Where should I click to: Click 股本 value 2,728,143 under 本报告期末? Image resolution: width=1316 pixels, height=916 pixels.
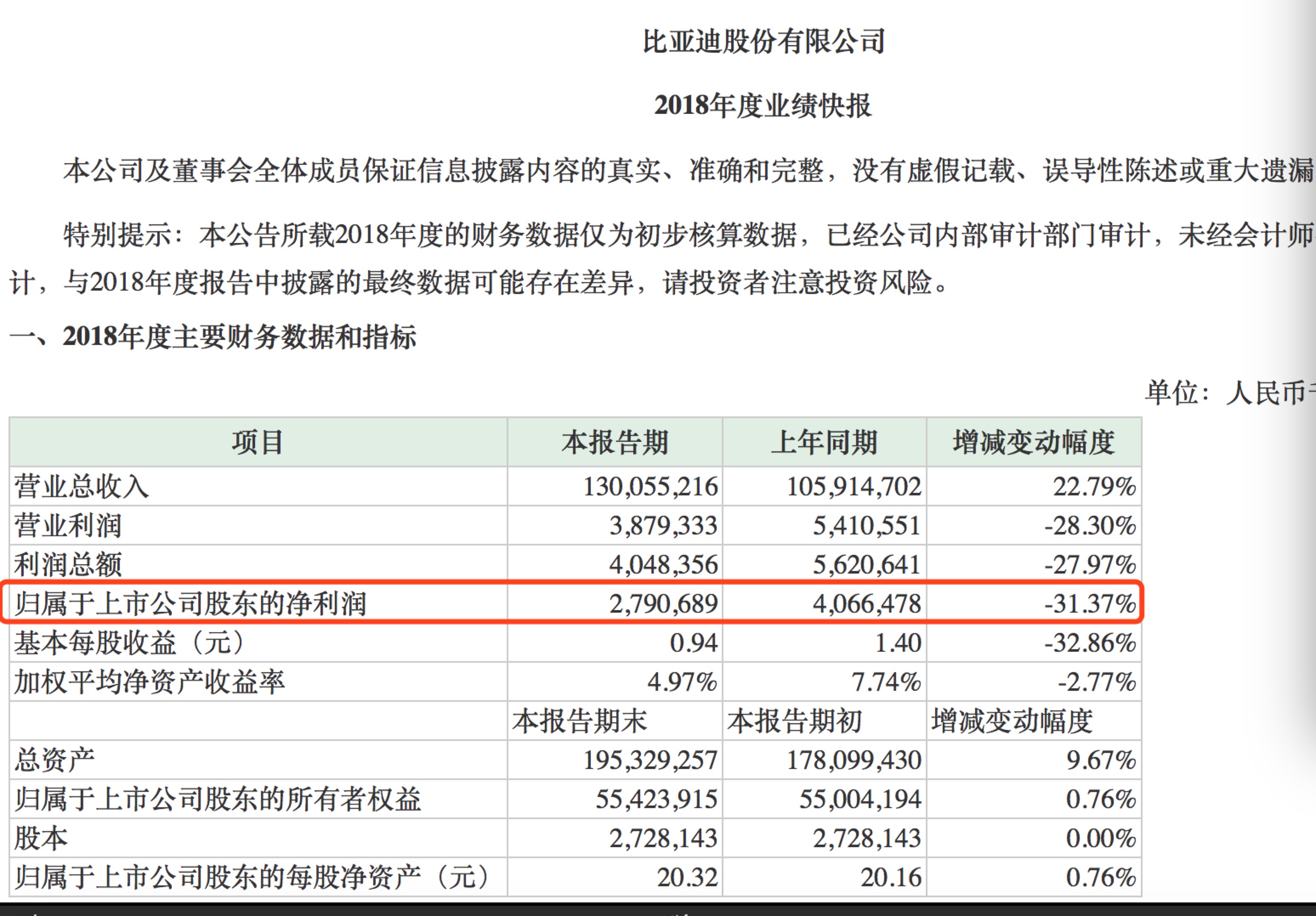pos(663,839)
